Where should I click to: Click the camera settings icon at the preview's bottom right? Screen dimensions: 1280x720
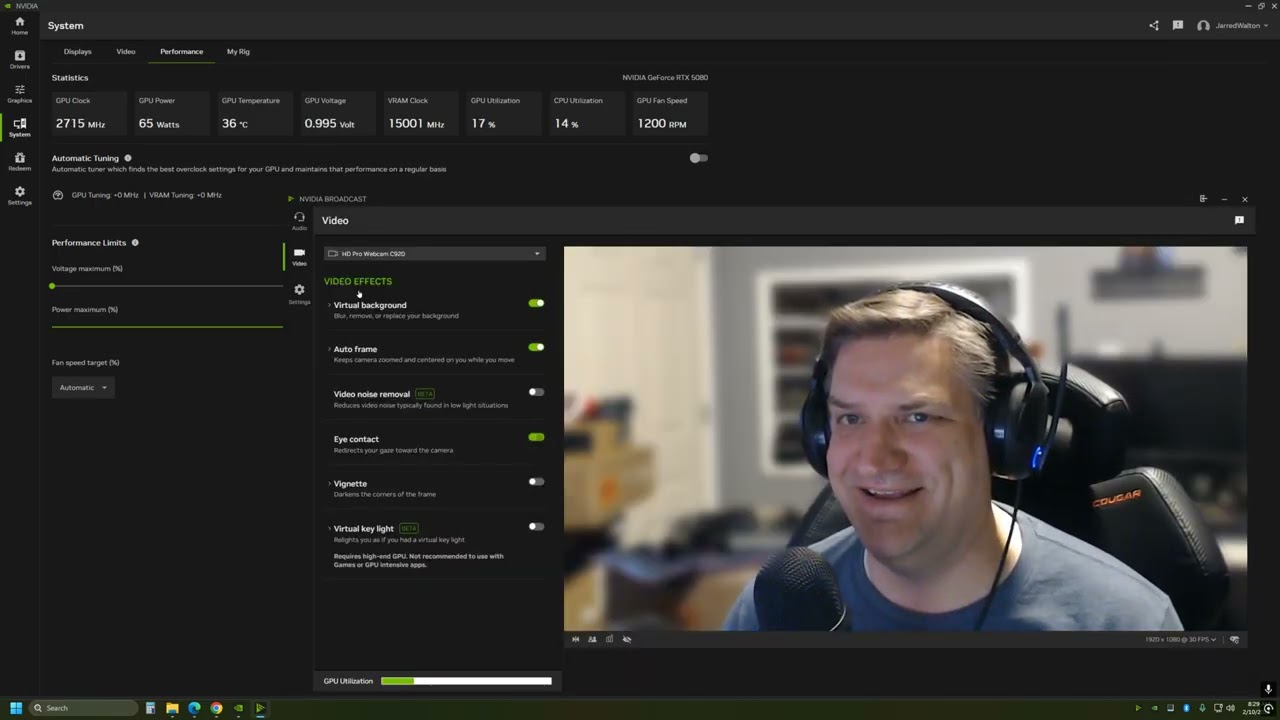point(1235,639)
